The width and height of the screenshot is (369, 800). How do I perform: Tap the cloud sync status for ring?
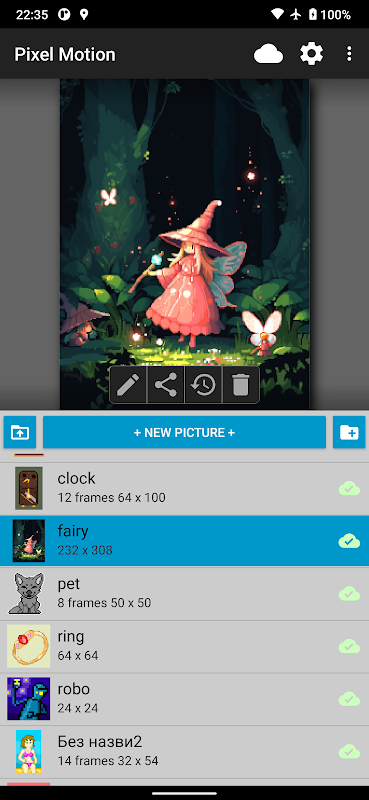349,646
